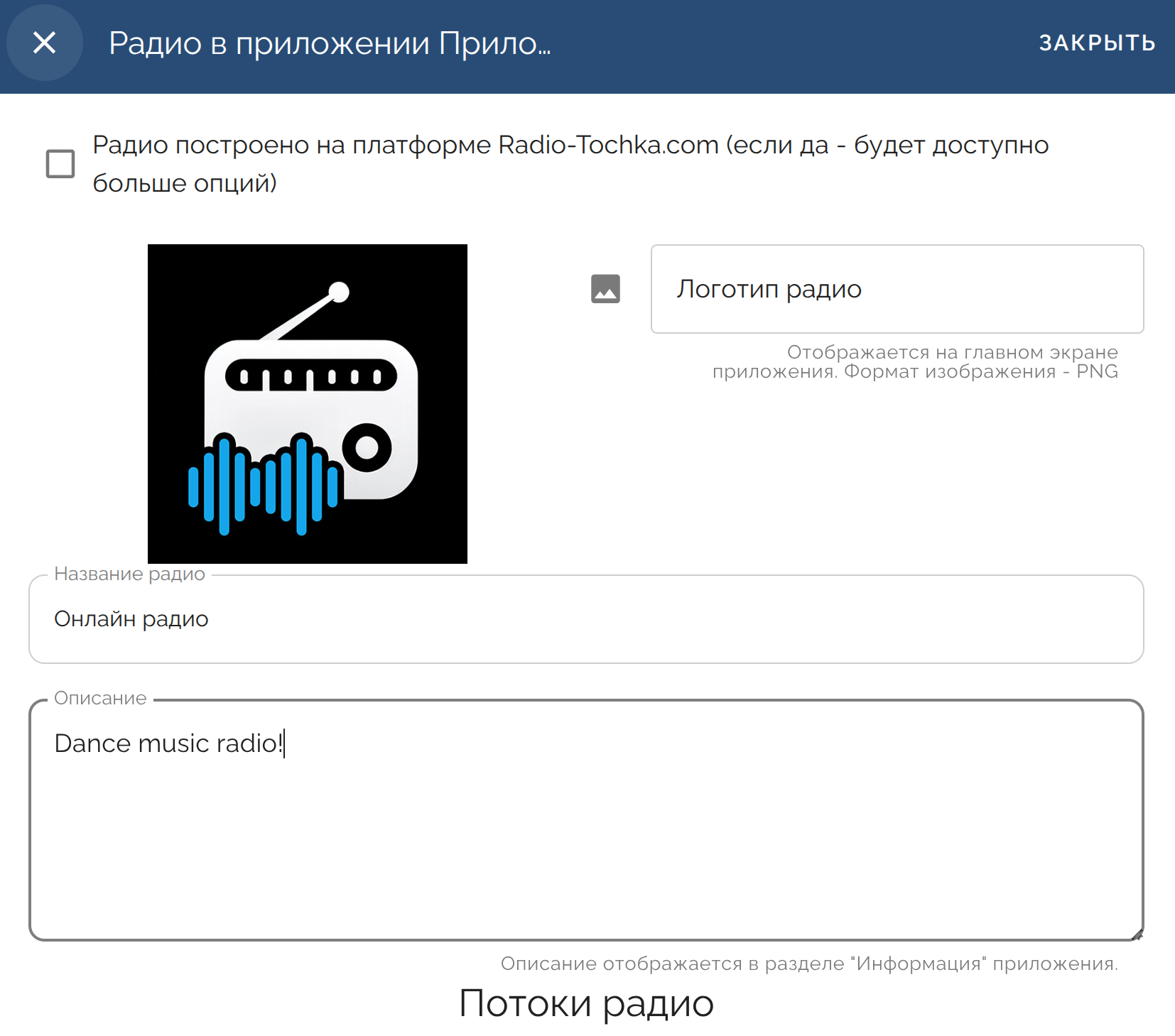This screenshot has height=1036, width=1175.
Task: Click the PNG format hint under logo field
Action: [915, 362]
